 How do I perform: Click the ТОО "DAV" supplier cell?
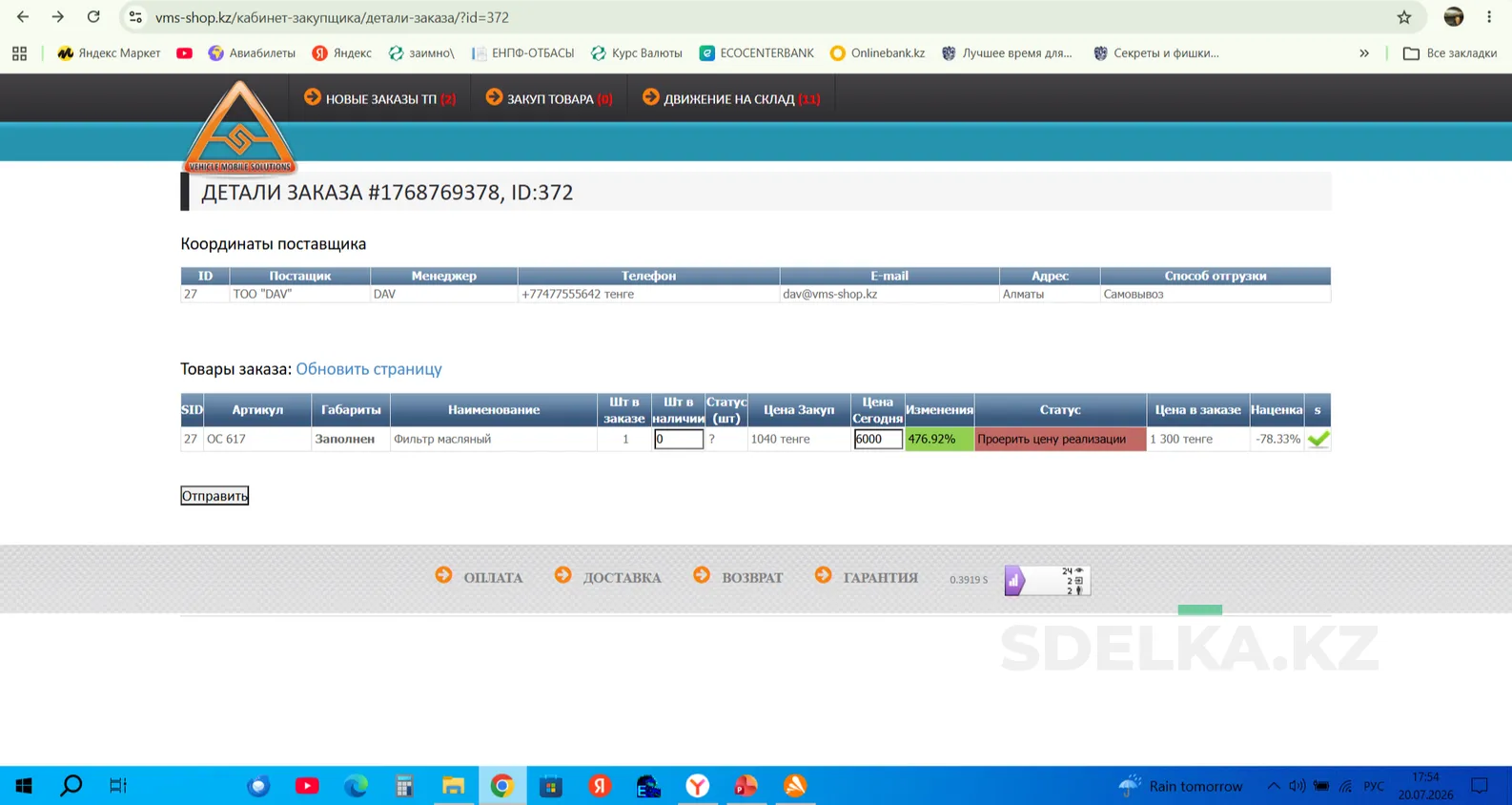(299, 294)
